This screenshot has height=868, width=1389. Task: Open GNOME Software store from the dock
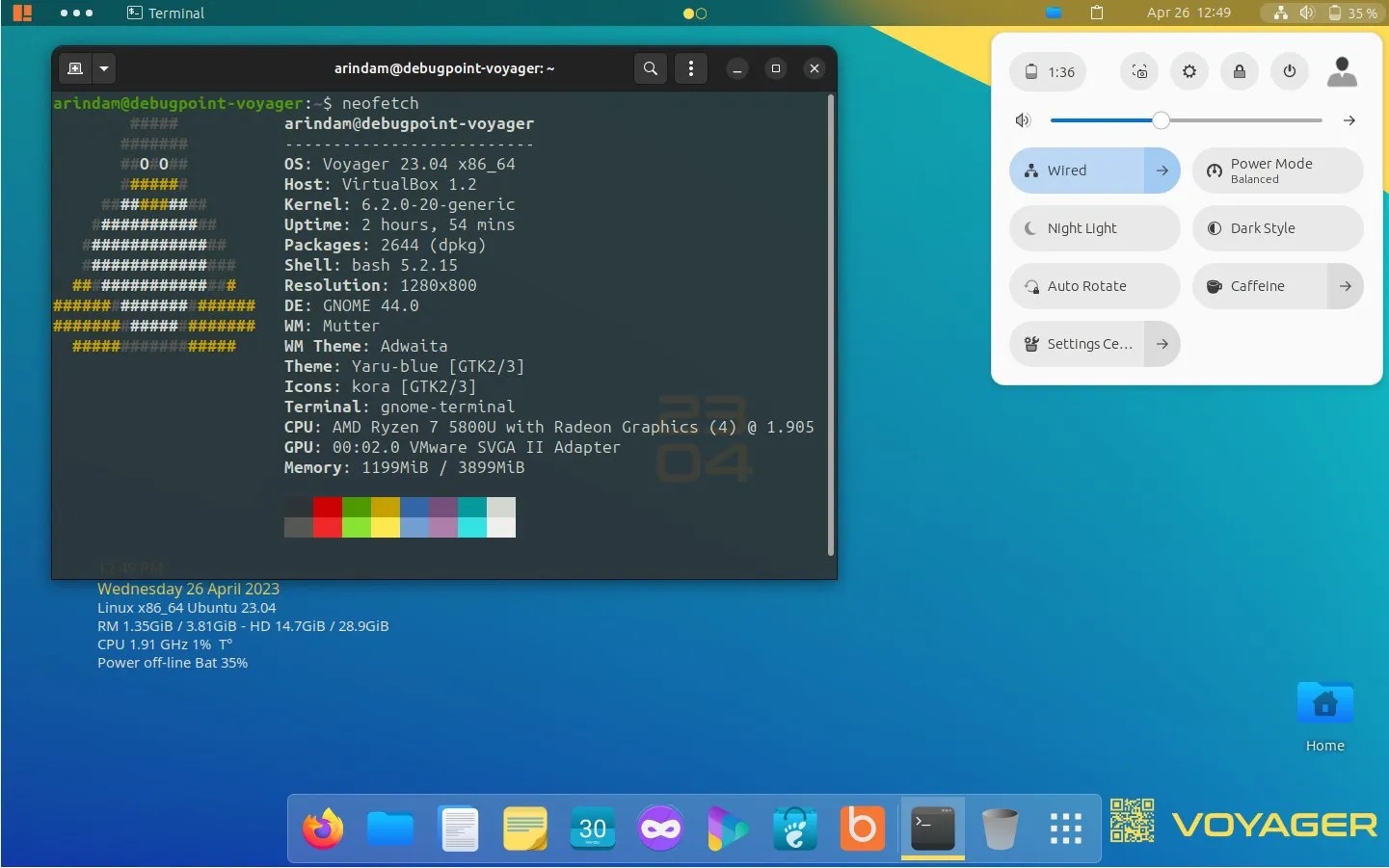[794, 829]
